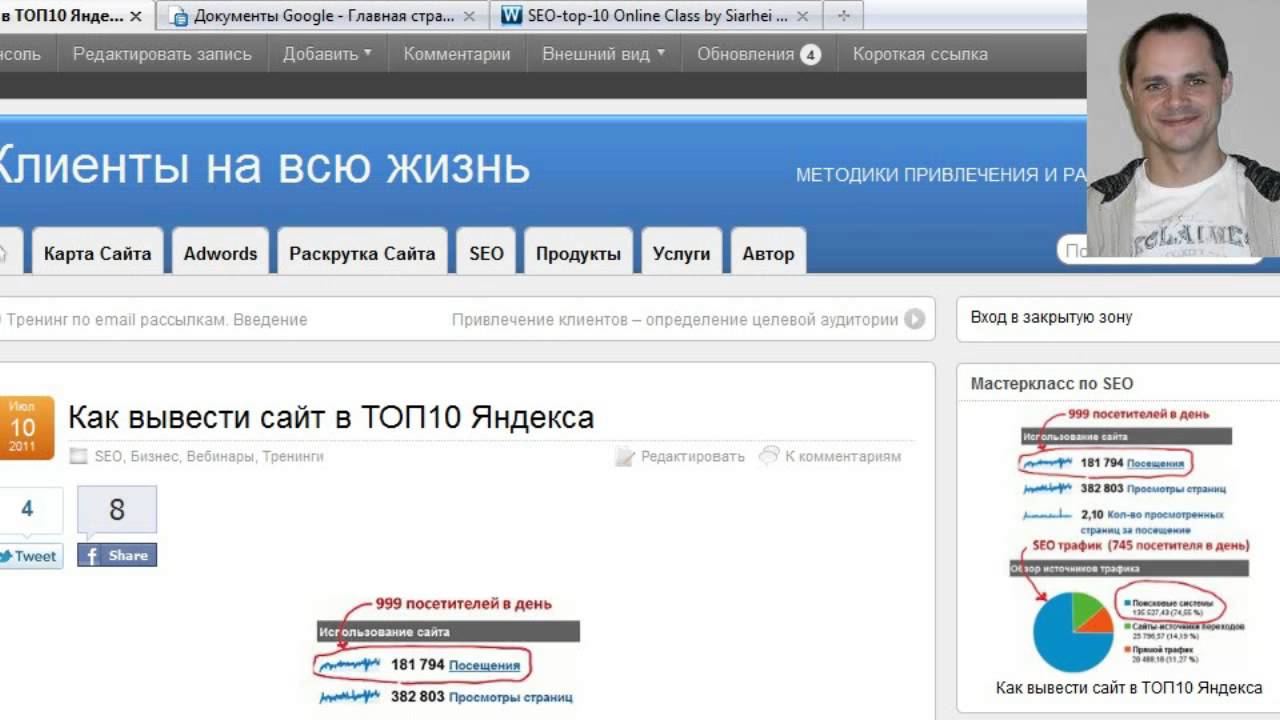Close the SEO-top-10 Online Class tab
Image resolution: width=1280 pixels, height=720 pixels.
(x=802, y=16)
